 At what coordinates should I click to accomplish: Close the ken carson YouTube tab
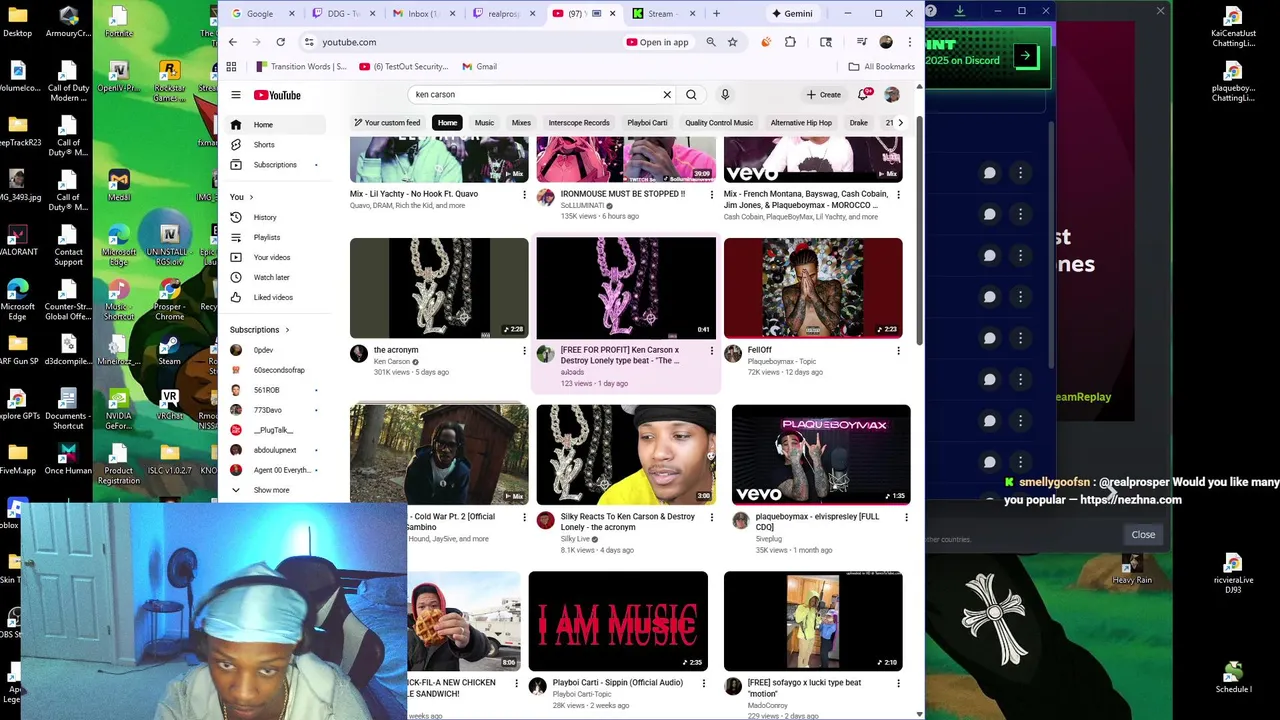click(611, 13)
